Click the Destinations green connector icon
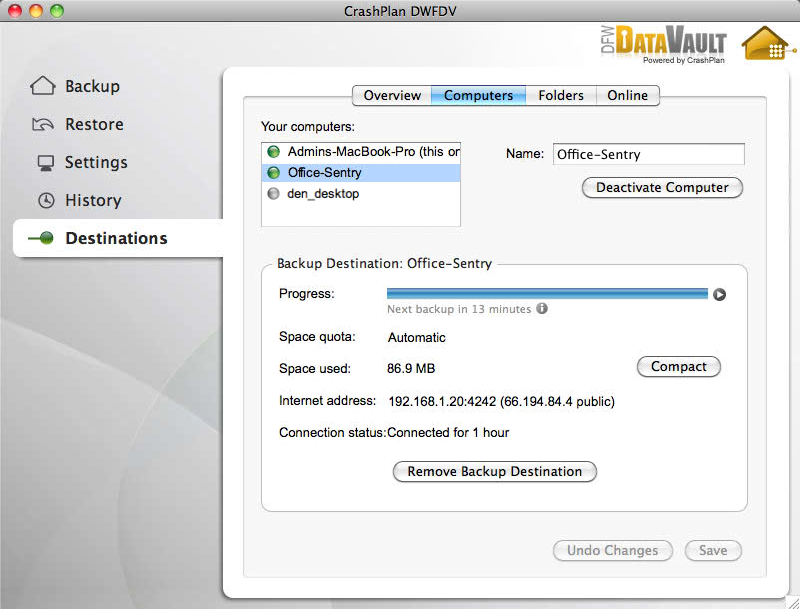This screenshot has width=800, height=609. [41, 238]
